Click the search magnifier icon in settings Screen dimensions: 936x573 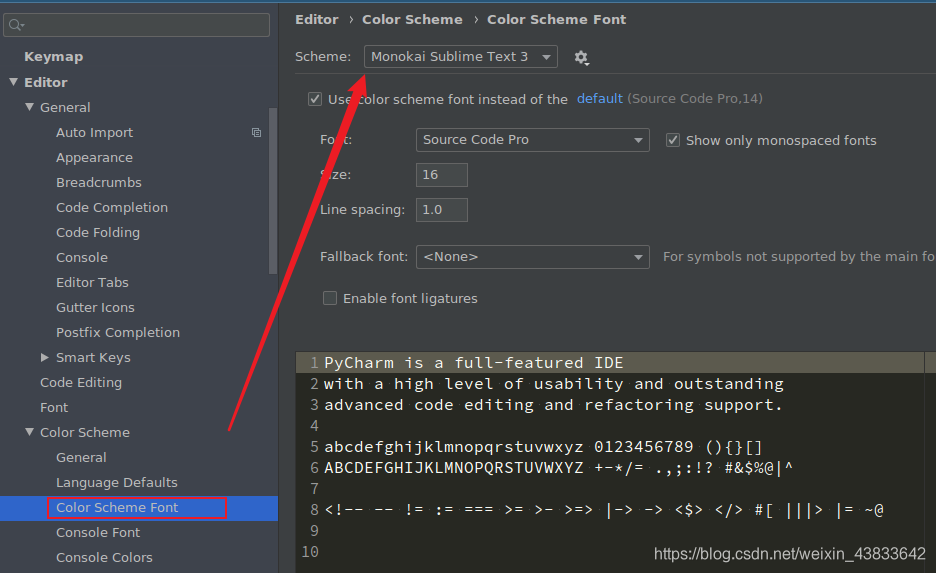pyautogui.click(x=16, y=25)
